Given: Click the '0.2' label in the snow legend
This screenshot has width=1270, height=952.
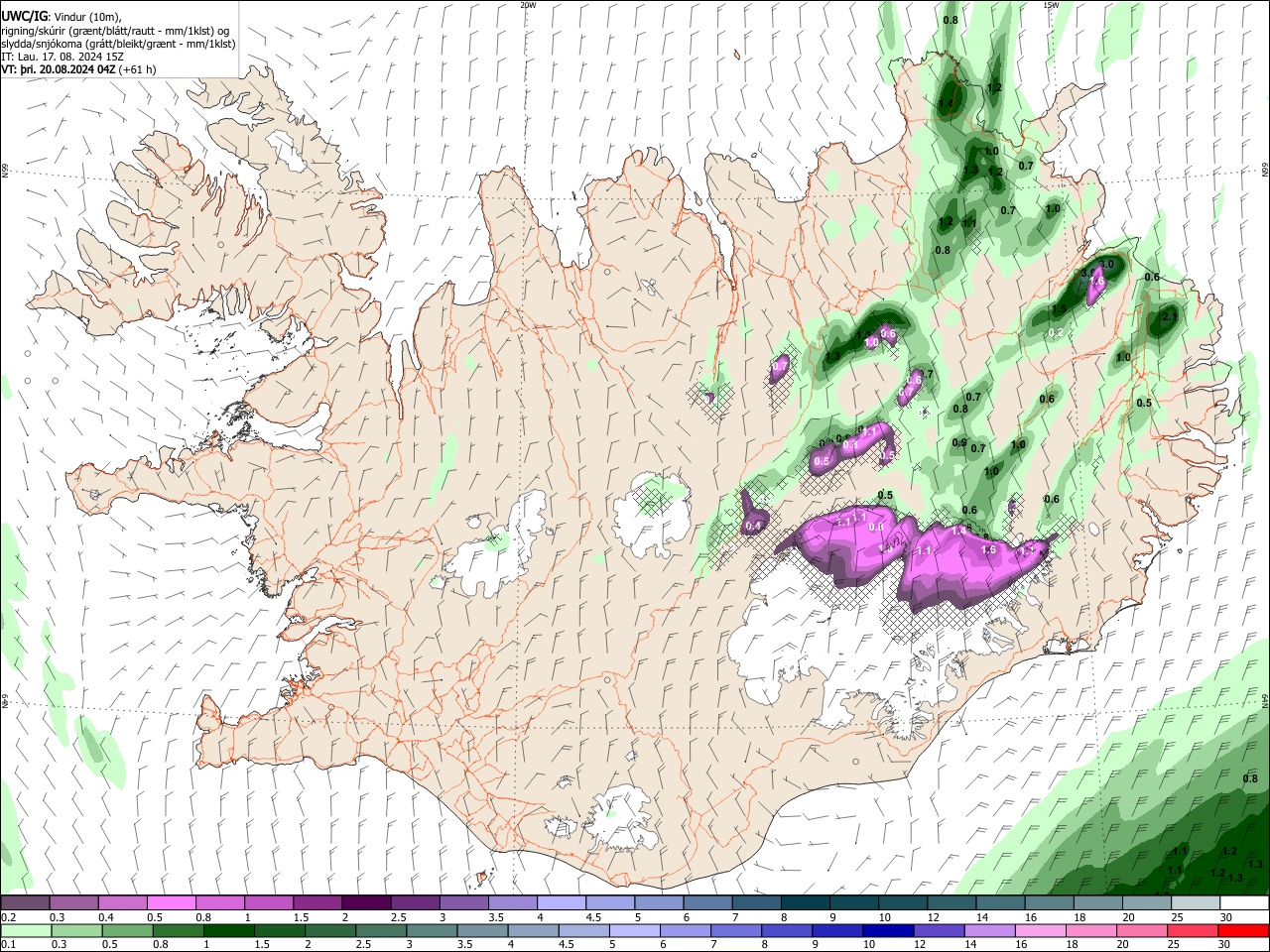Looking at the screenshot, I should point(6,917).
